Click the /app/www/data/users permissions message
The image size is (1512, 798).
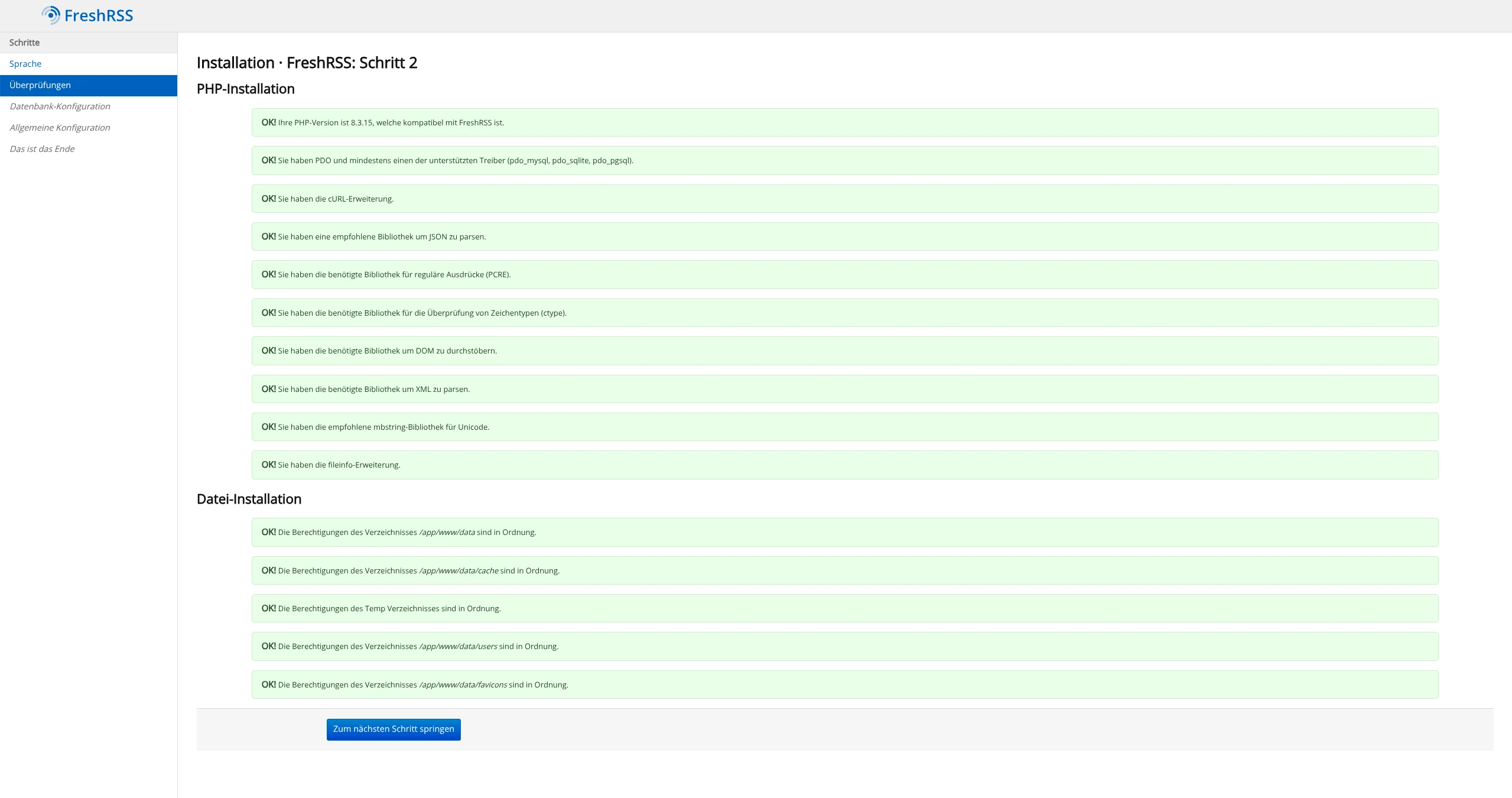tap(845, 646)
